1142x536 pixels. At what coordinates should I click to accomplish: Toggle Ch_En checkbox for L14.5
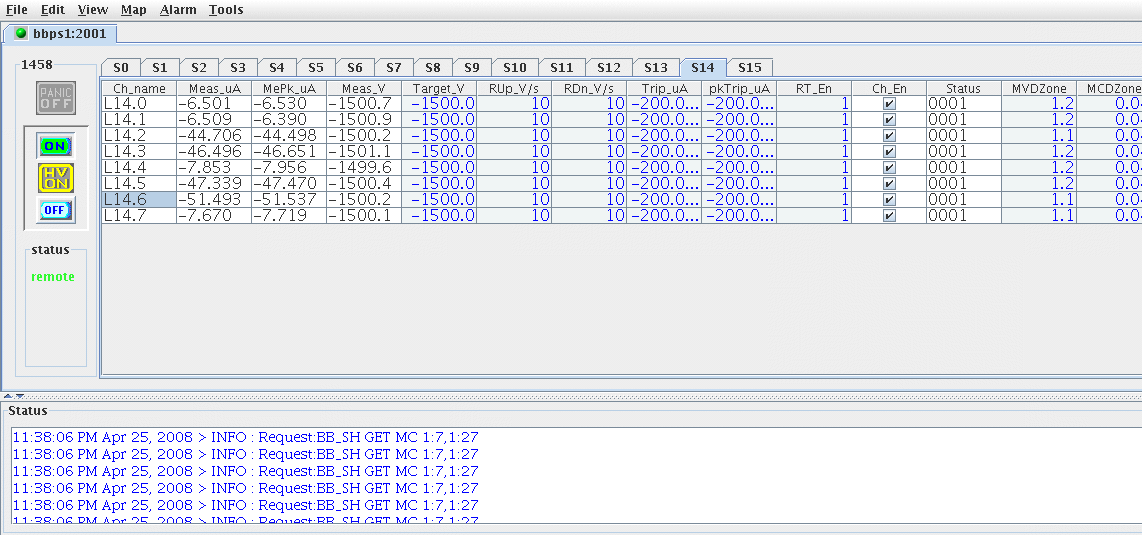click(889, 184)
